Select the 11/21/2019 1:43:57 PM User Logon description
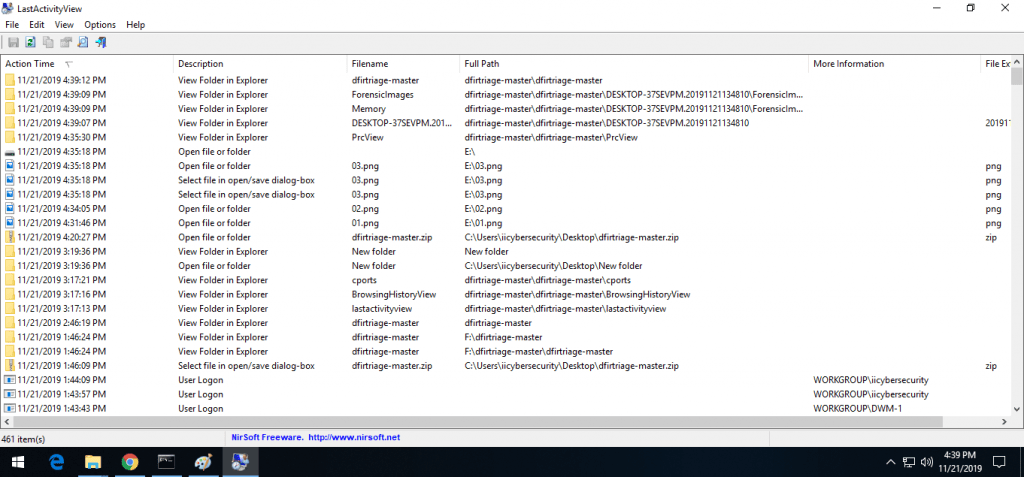 click(x=200, y=395)
